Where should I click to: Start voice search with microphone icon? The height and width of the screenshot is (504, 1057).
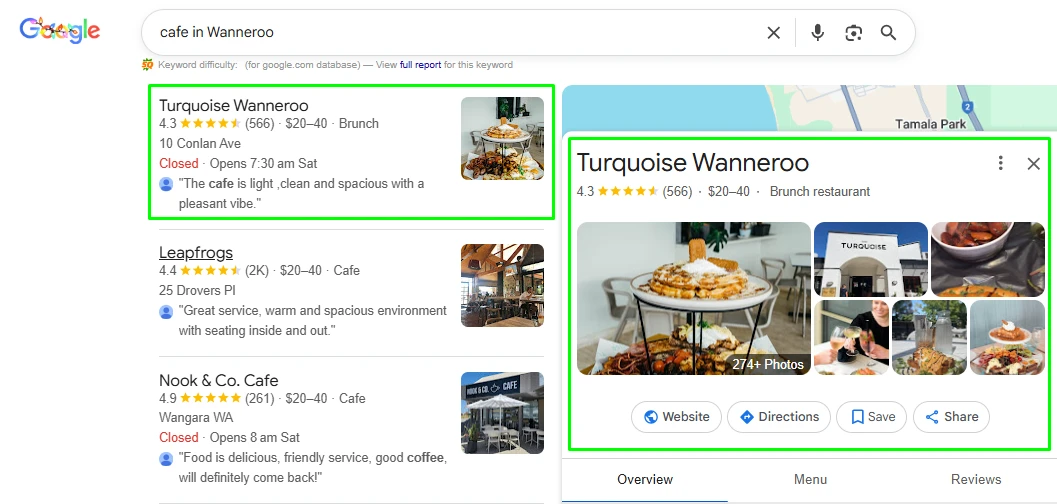818,33
